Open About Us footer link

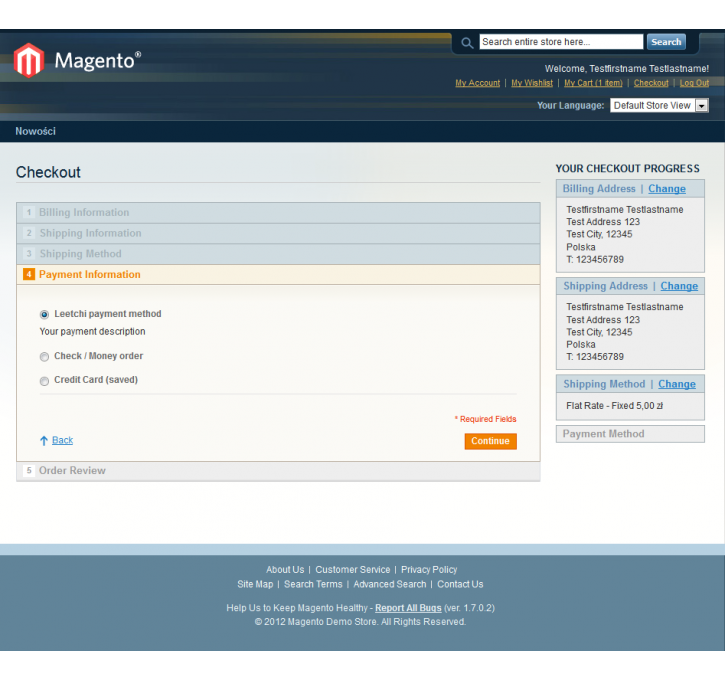(x=285, y=570)
